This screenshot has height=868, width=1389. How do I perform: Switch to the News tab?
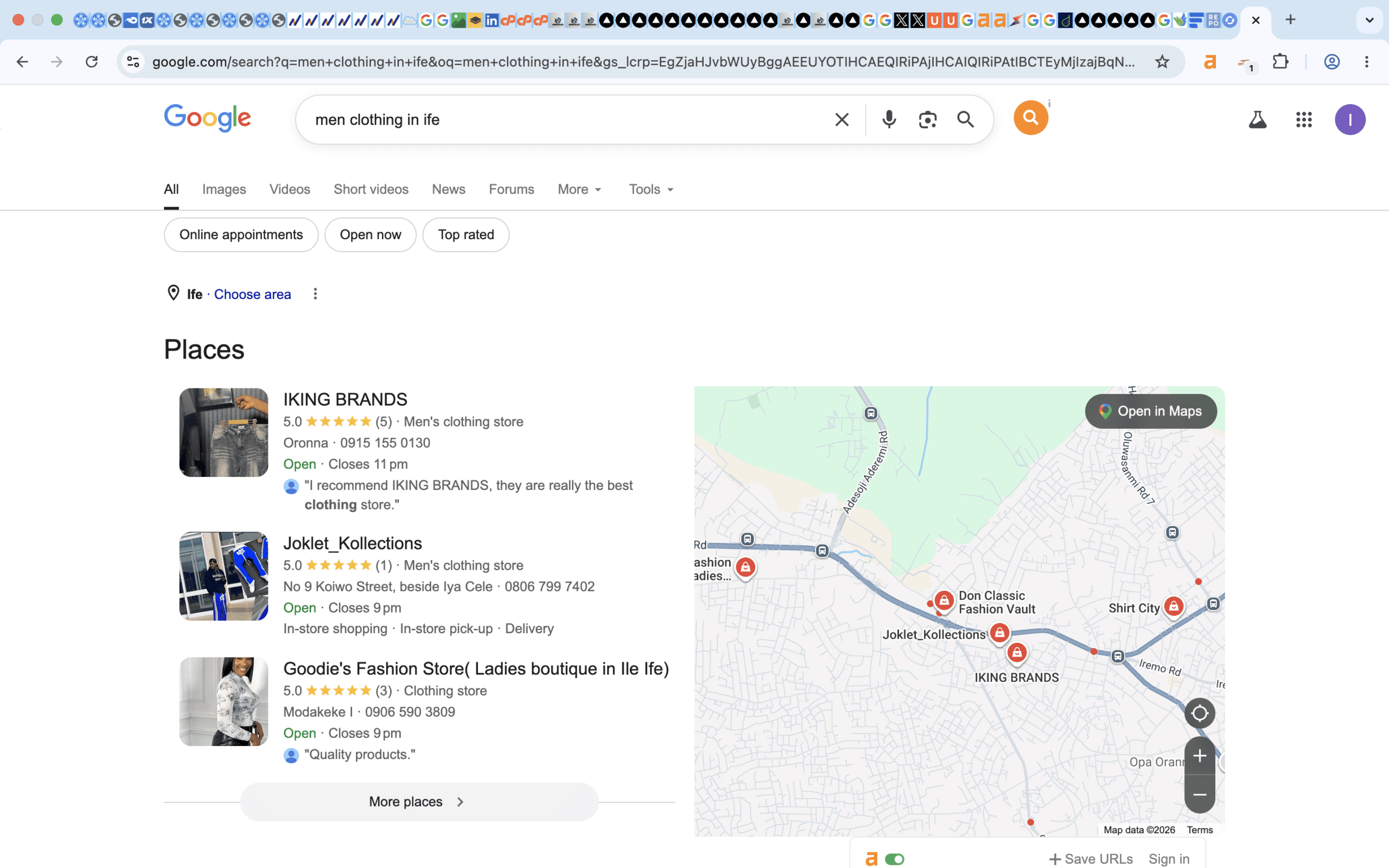tap(448, 189)
